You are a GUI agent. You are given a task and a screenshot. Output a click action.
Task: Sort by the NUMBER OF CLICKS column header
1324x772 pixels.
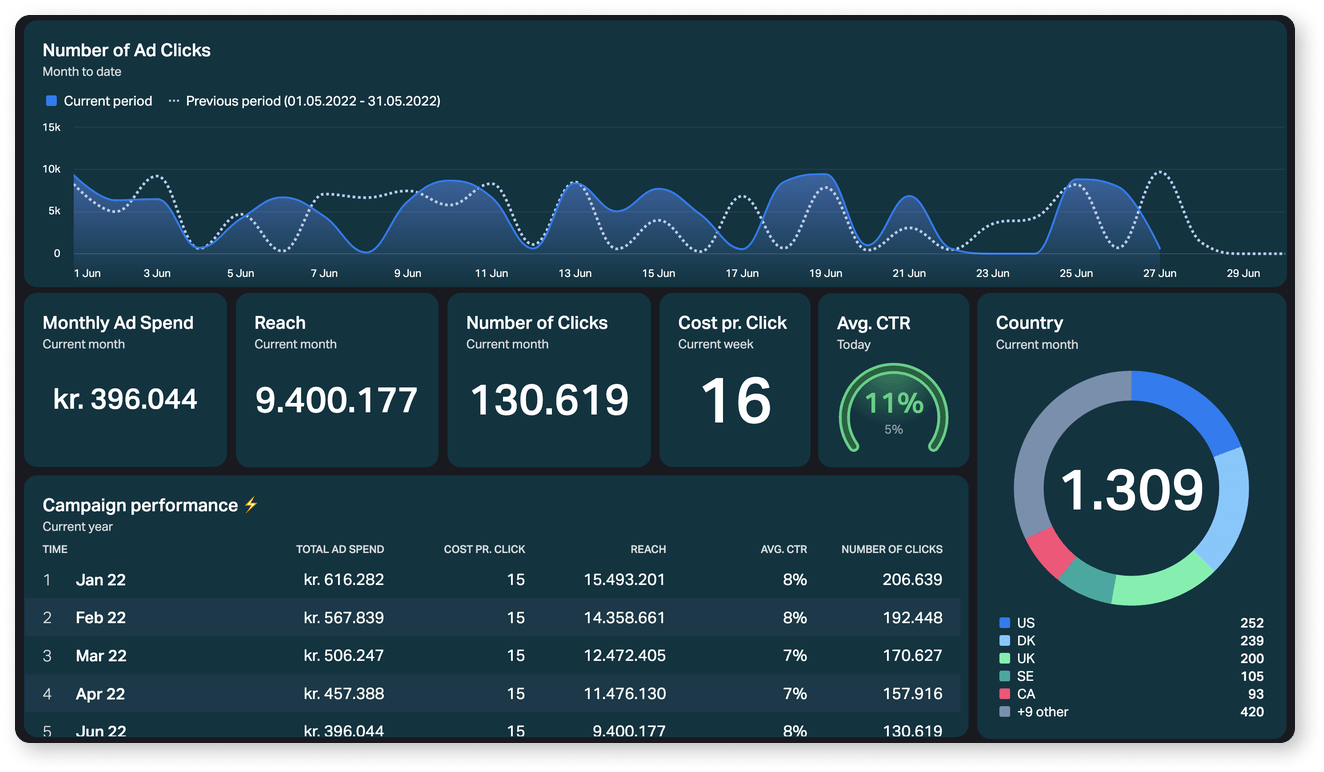coord(892,549)
